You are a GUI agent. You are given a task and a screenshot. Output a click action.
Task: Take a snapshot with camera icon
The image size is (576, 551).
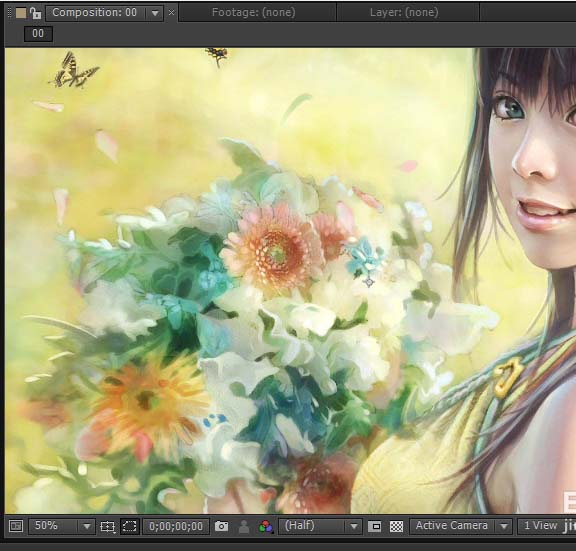tap(221, 526)
